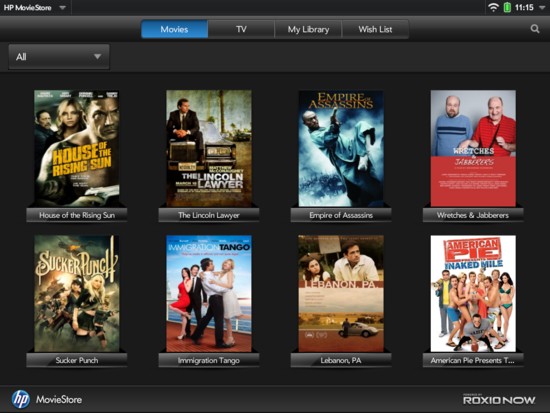Click the MovieStore footer text
The height and width of the screenshot is (413, 550).
pos(59,399)
